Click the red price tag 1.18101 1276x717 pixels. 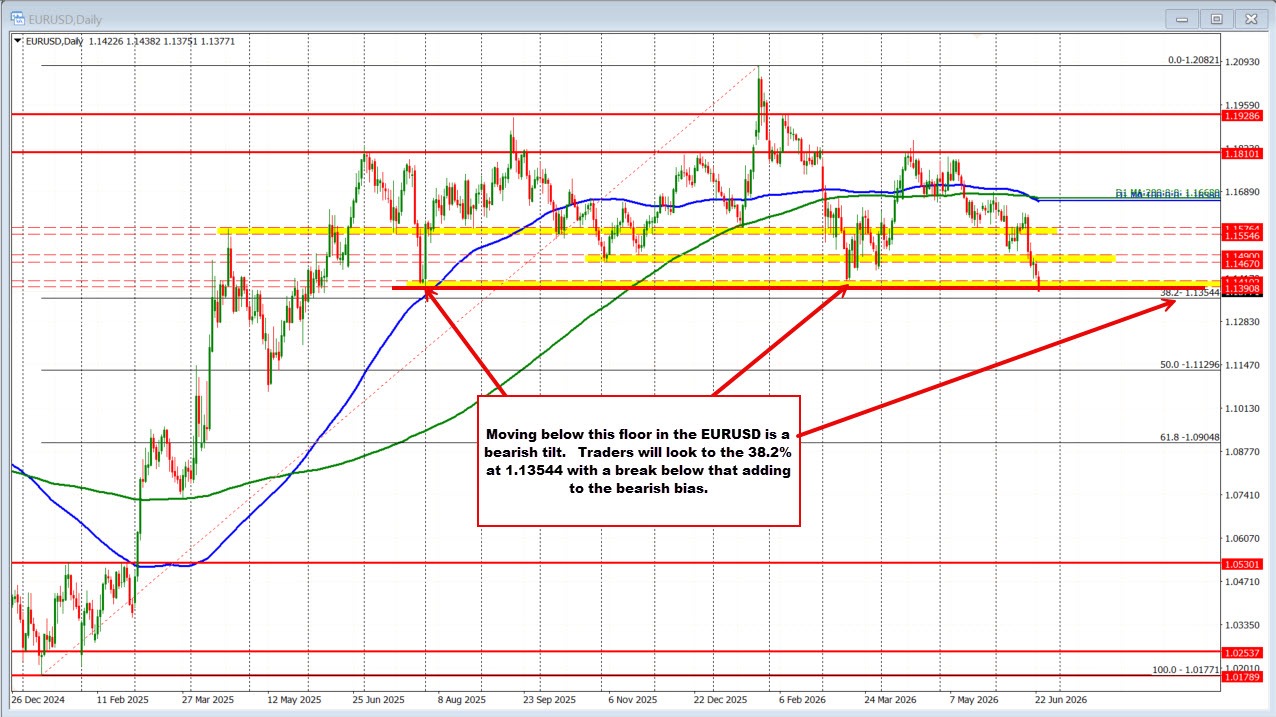[x=1243, y=153]
